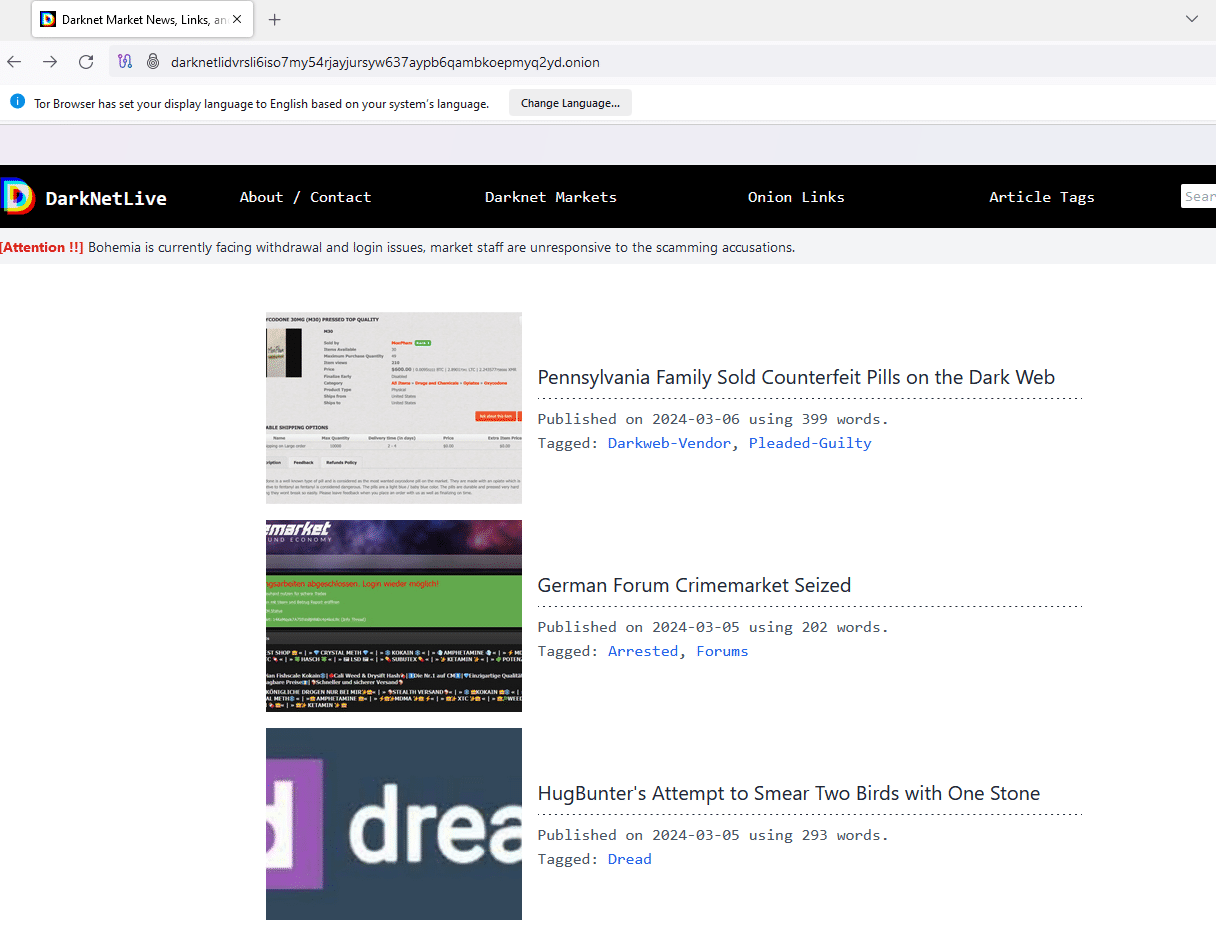Click inside the Search field
The height and width of the screenshot is (931, 1216).
pos(1199,196)
